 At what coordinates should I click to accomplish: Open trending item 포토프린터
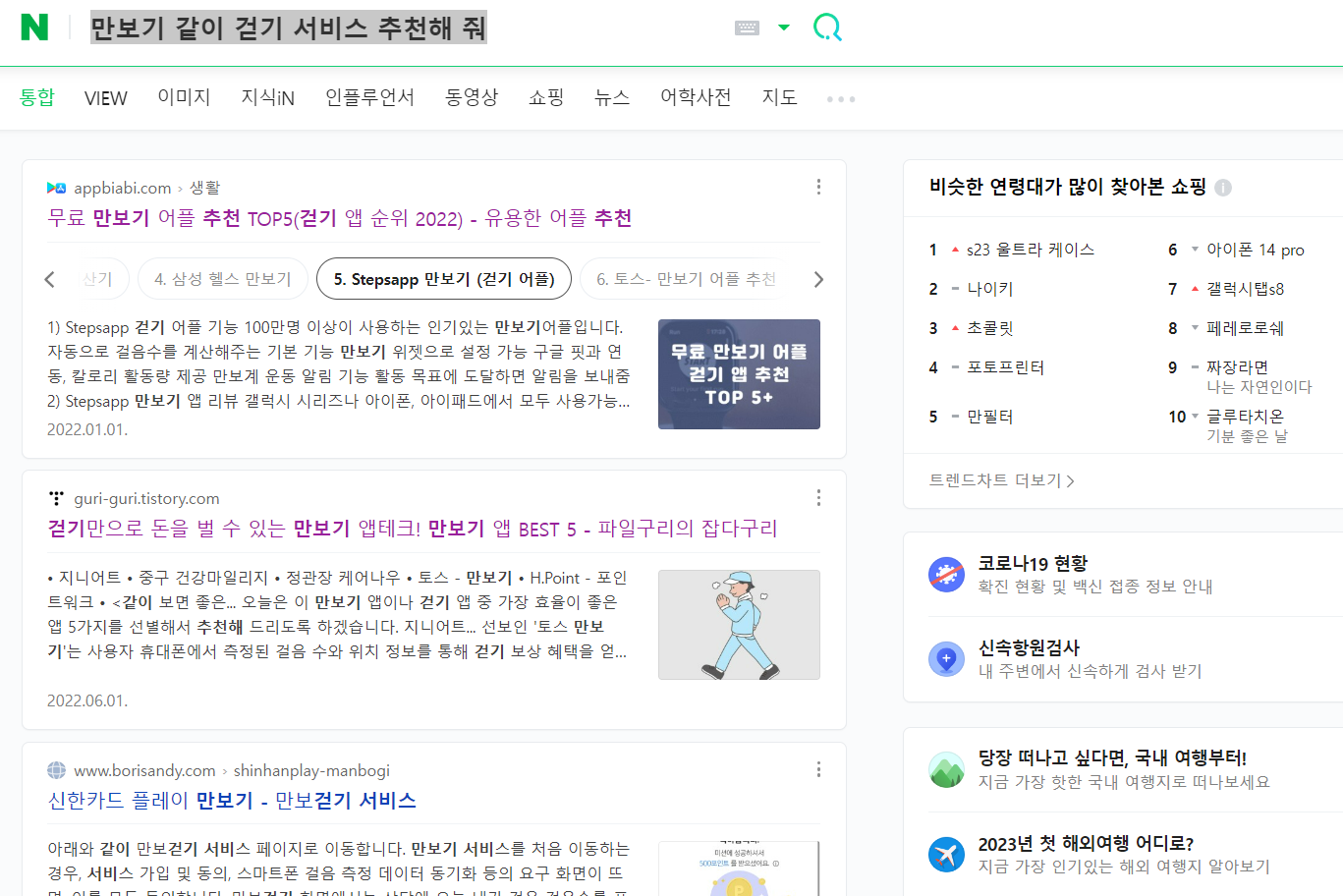pos(1006,367)
